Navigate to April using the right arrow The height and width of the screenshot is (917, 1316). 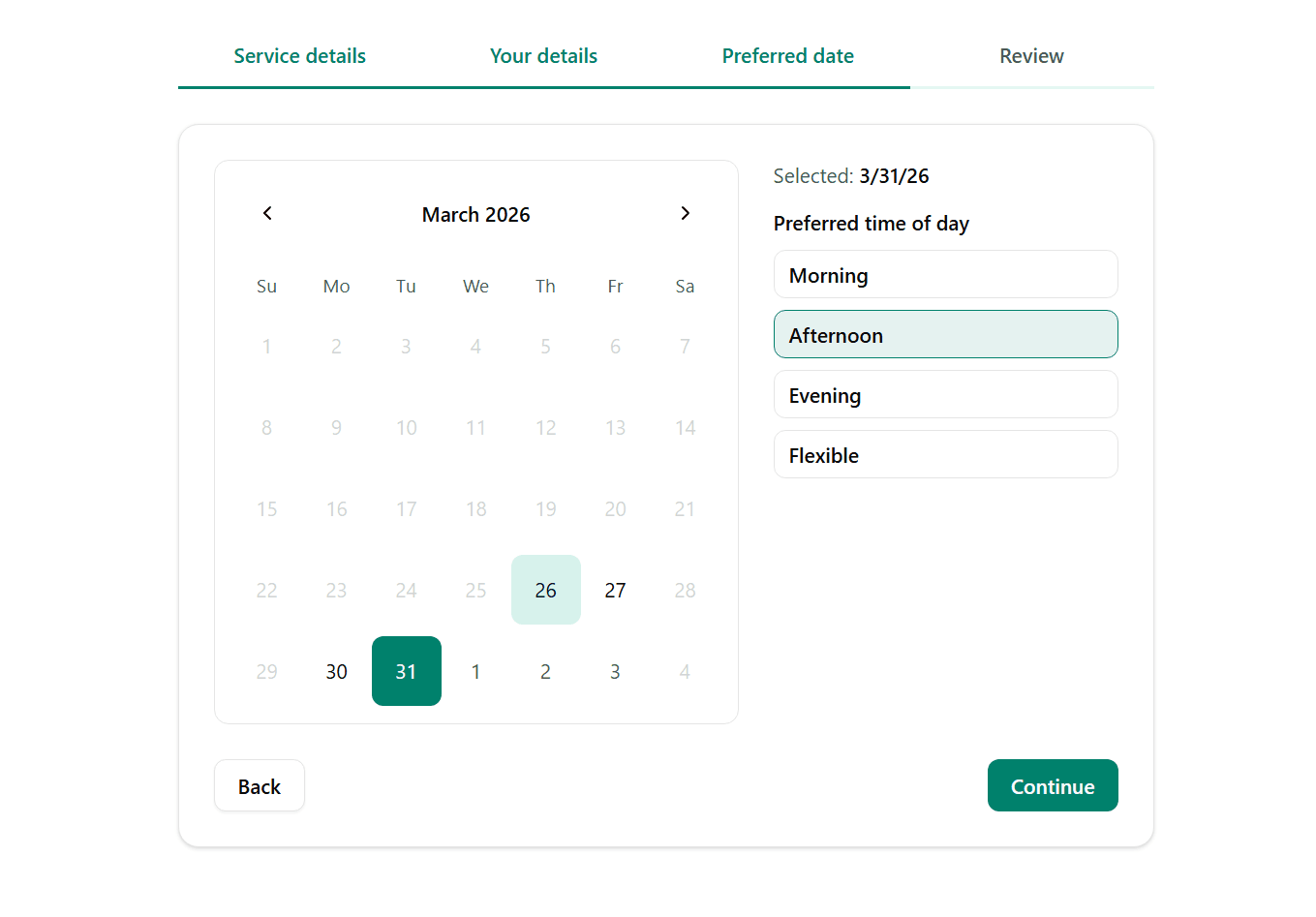685,213
